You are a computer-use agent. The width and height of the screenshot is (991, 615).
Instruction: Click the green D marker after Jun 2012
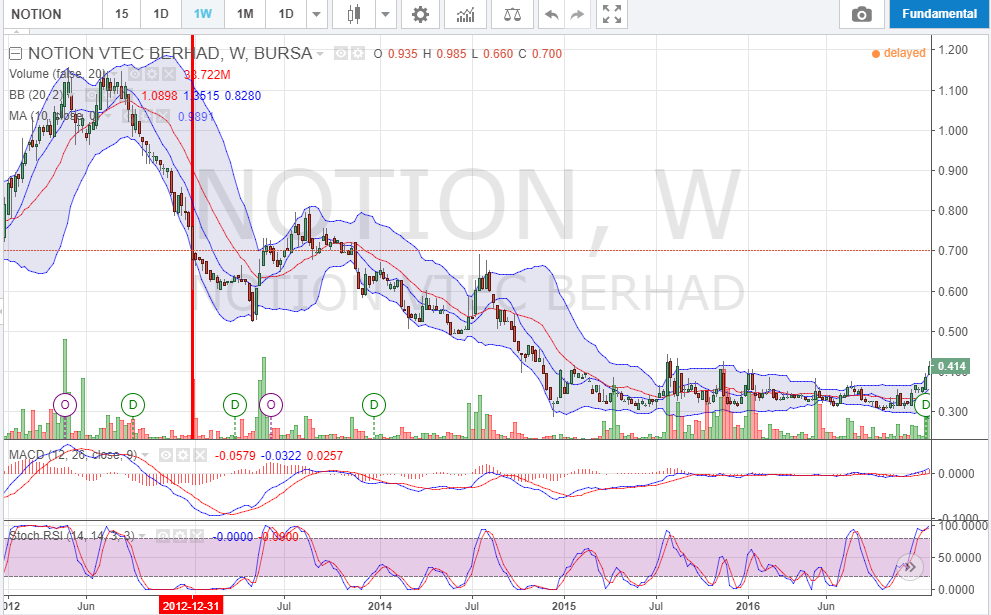click(x=133, y=405)
